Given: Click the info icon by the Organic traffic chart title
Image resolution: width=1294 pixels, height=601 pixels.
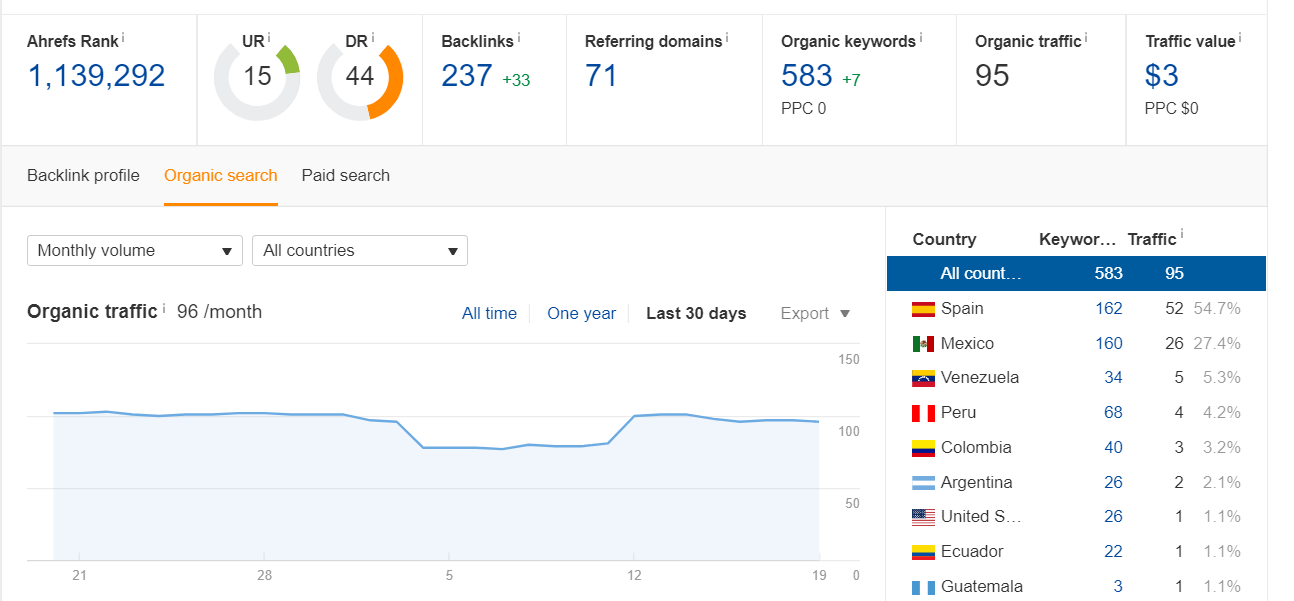Looking at the screenshot, I should (164, 308).
